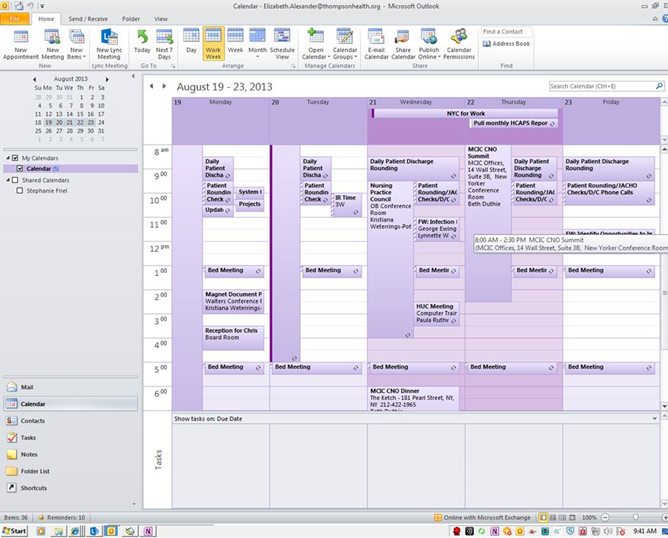Open the Folder tab

[x=131, y=19]
